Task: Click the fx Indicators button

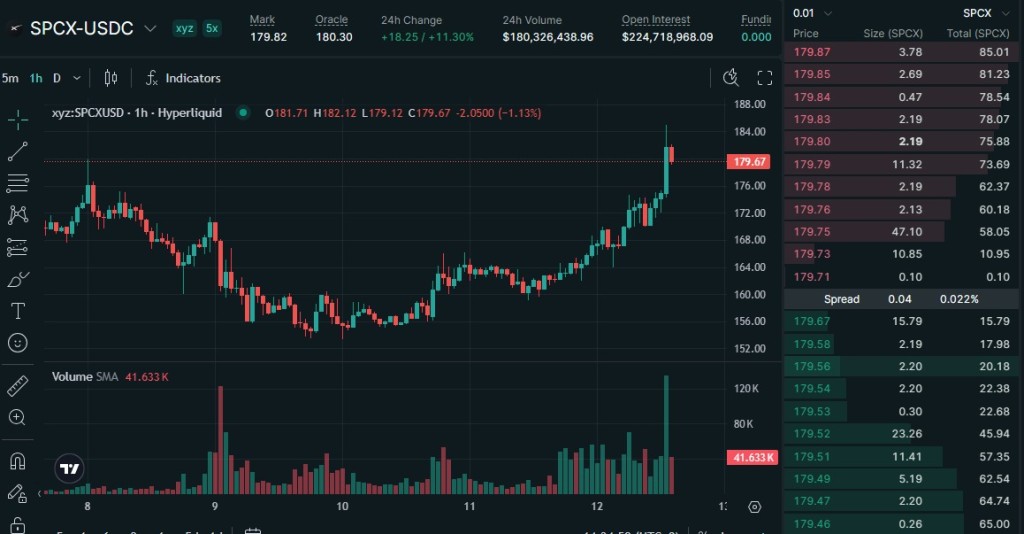Action: [x=183, y=78]
